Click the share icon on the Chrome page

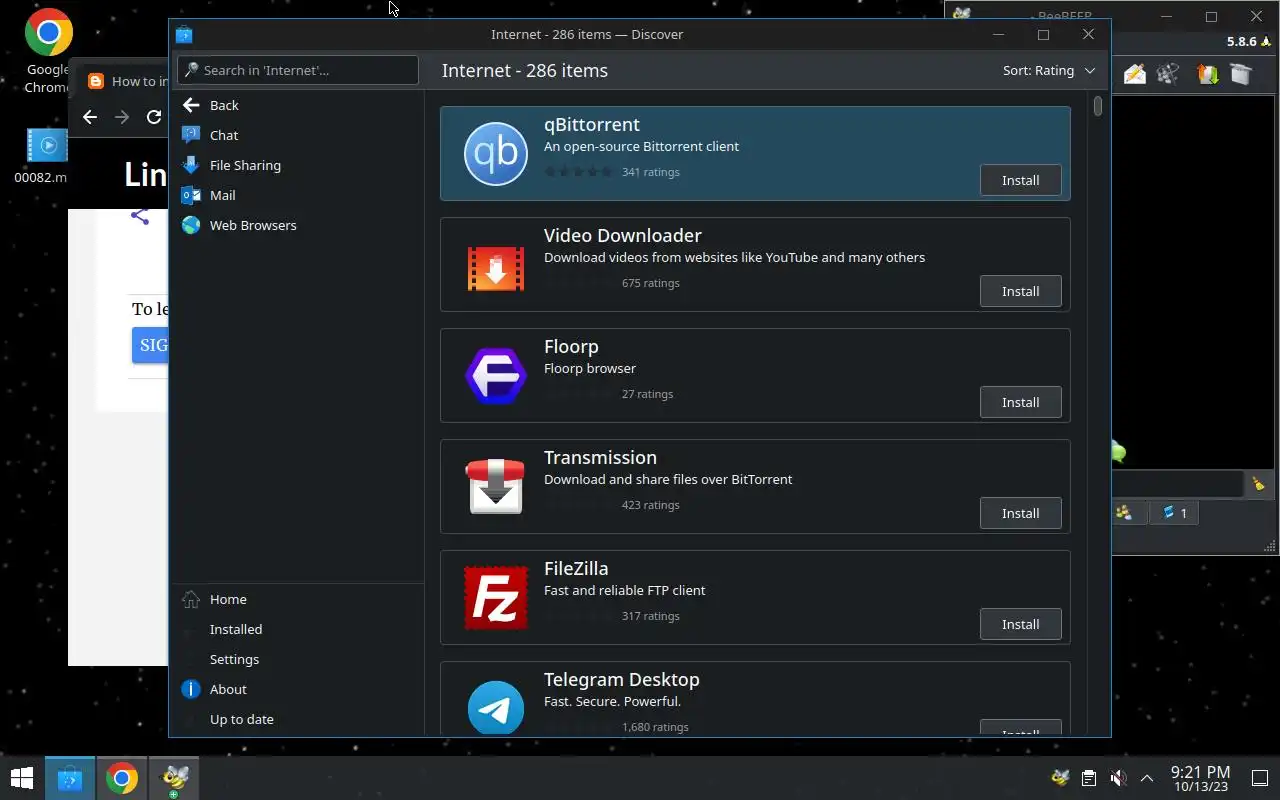140,216
